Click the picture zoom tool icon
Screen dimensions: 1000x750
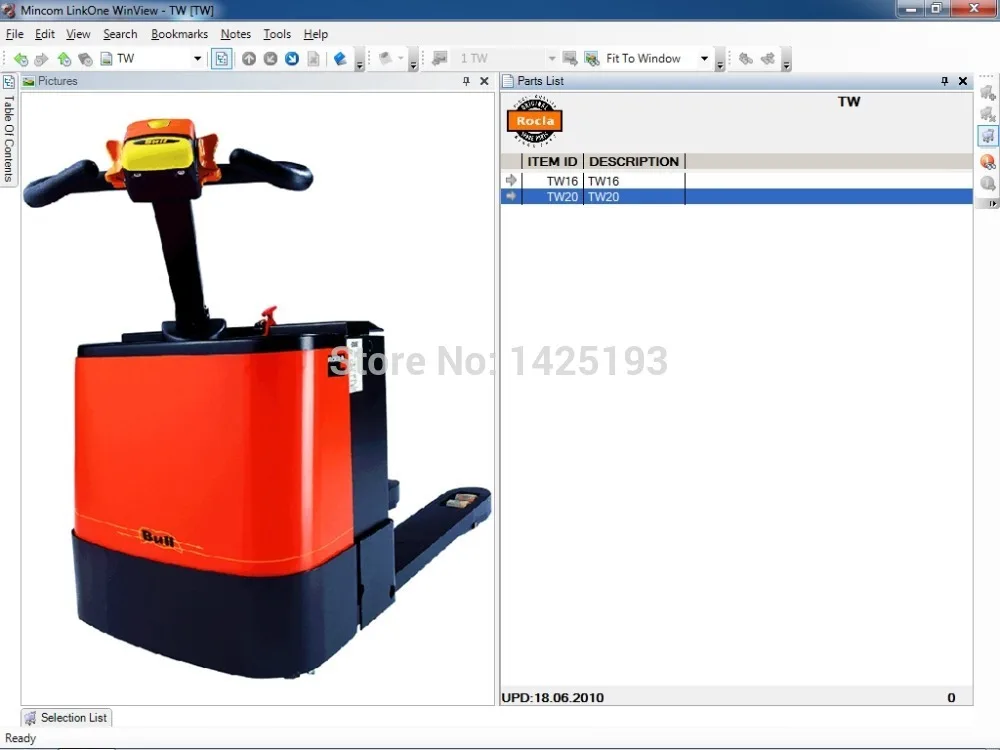click(591, 59)
